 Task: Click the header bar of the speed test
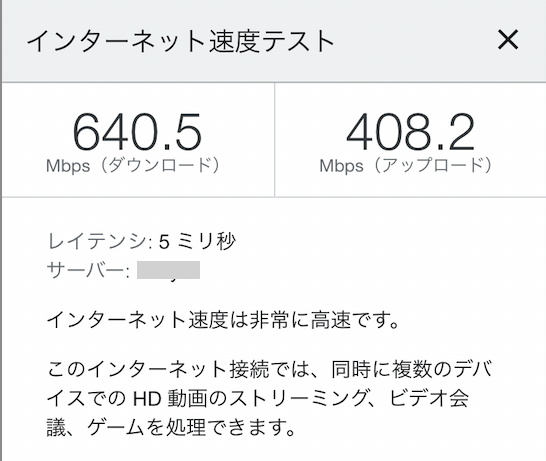point(274,41)
